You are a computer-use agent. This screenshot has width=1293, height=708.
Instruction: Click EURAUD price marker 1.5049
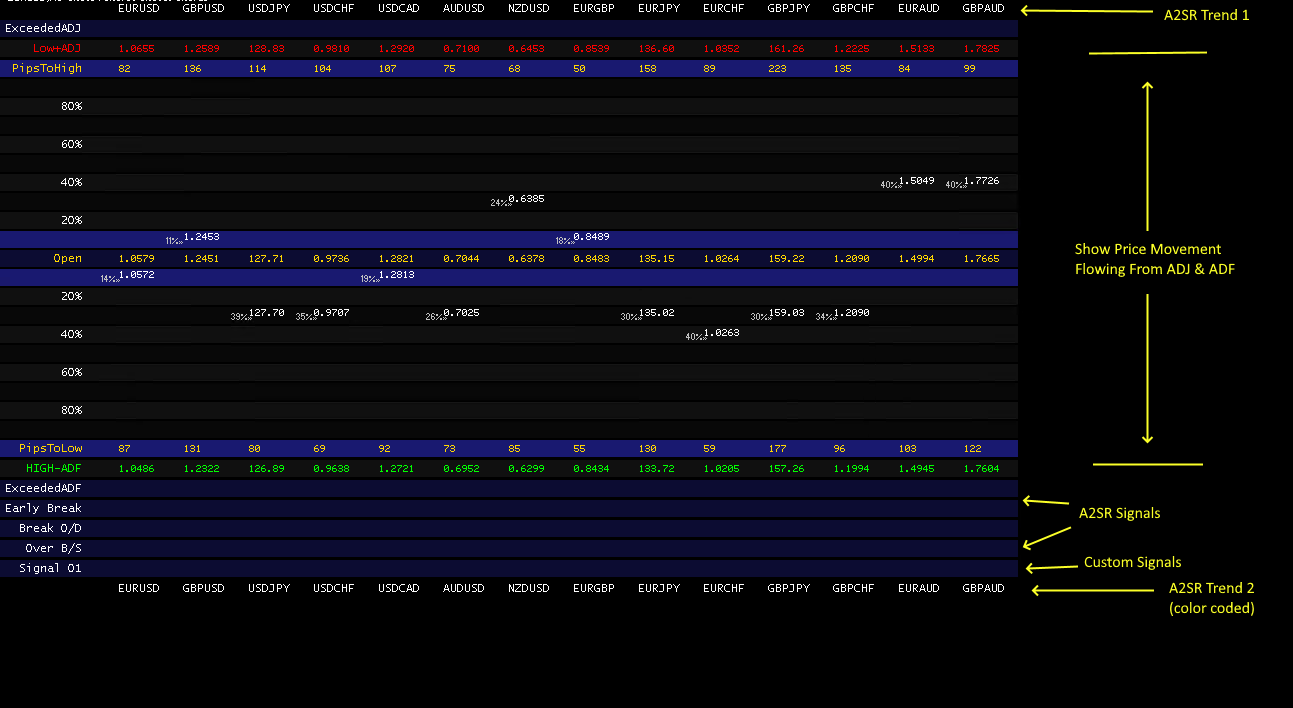(916, 181)
